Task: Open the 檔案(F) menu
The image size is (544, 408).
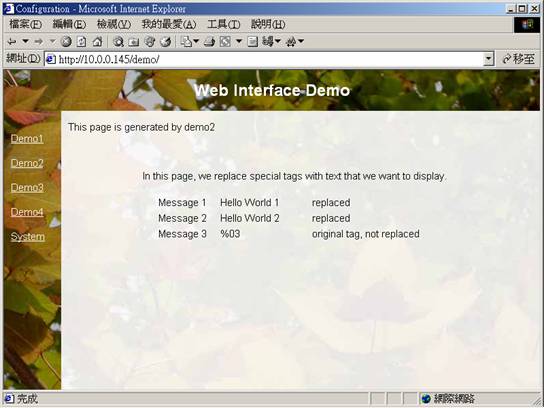Action: coord(25,24)
